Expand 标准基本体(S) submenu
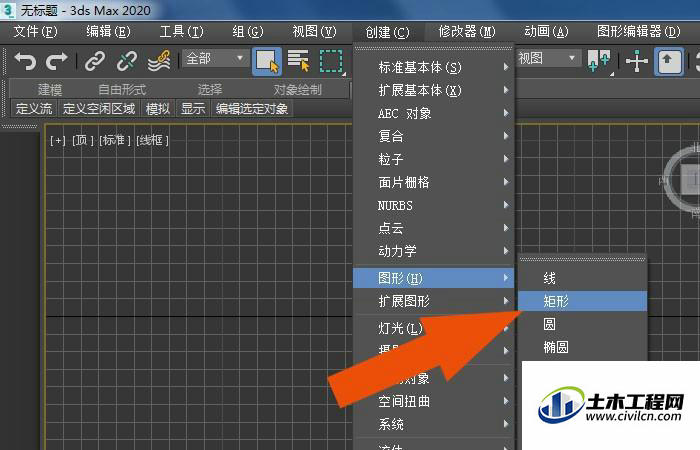Image resolution: width=700 pixels, height=450 pixels. click(x=433, y=67)
